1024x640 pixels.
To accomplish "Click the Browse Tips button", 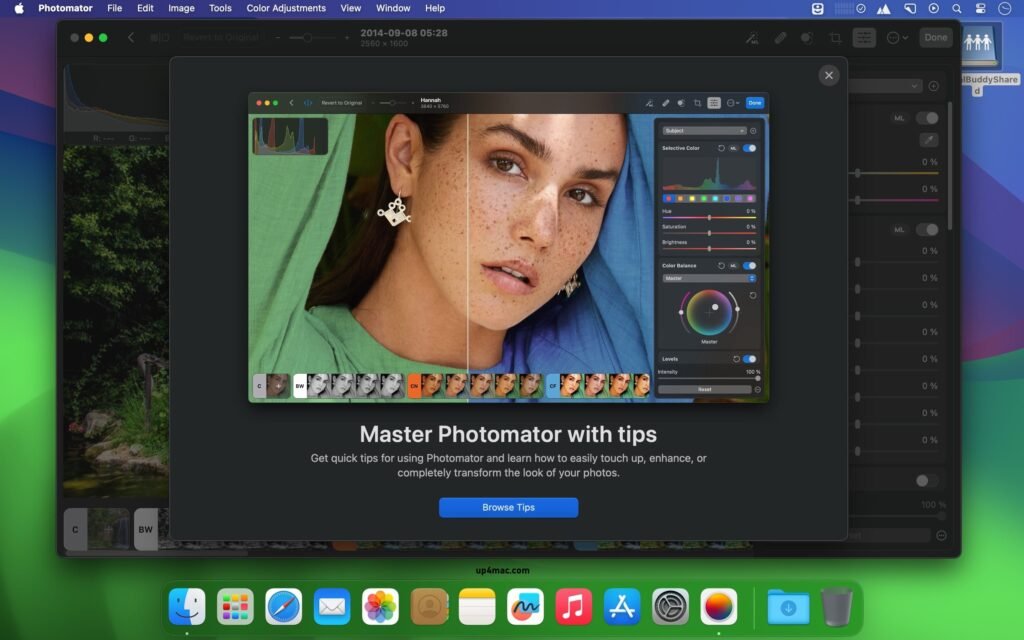I will pyautogui.click(x=510, y=507).
